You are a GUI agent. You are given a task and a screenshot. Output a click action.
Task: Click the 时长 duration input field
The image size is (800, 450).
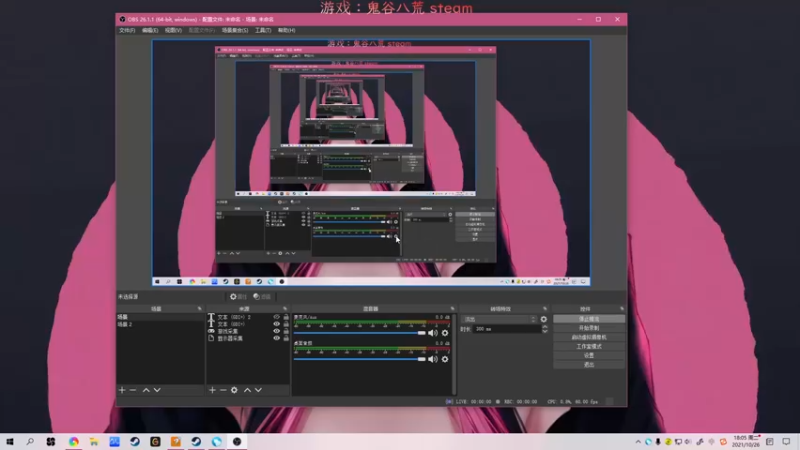coord(506,330)
